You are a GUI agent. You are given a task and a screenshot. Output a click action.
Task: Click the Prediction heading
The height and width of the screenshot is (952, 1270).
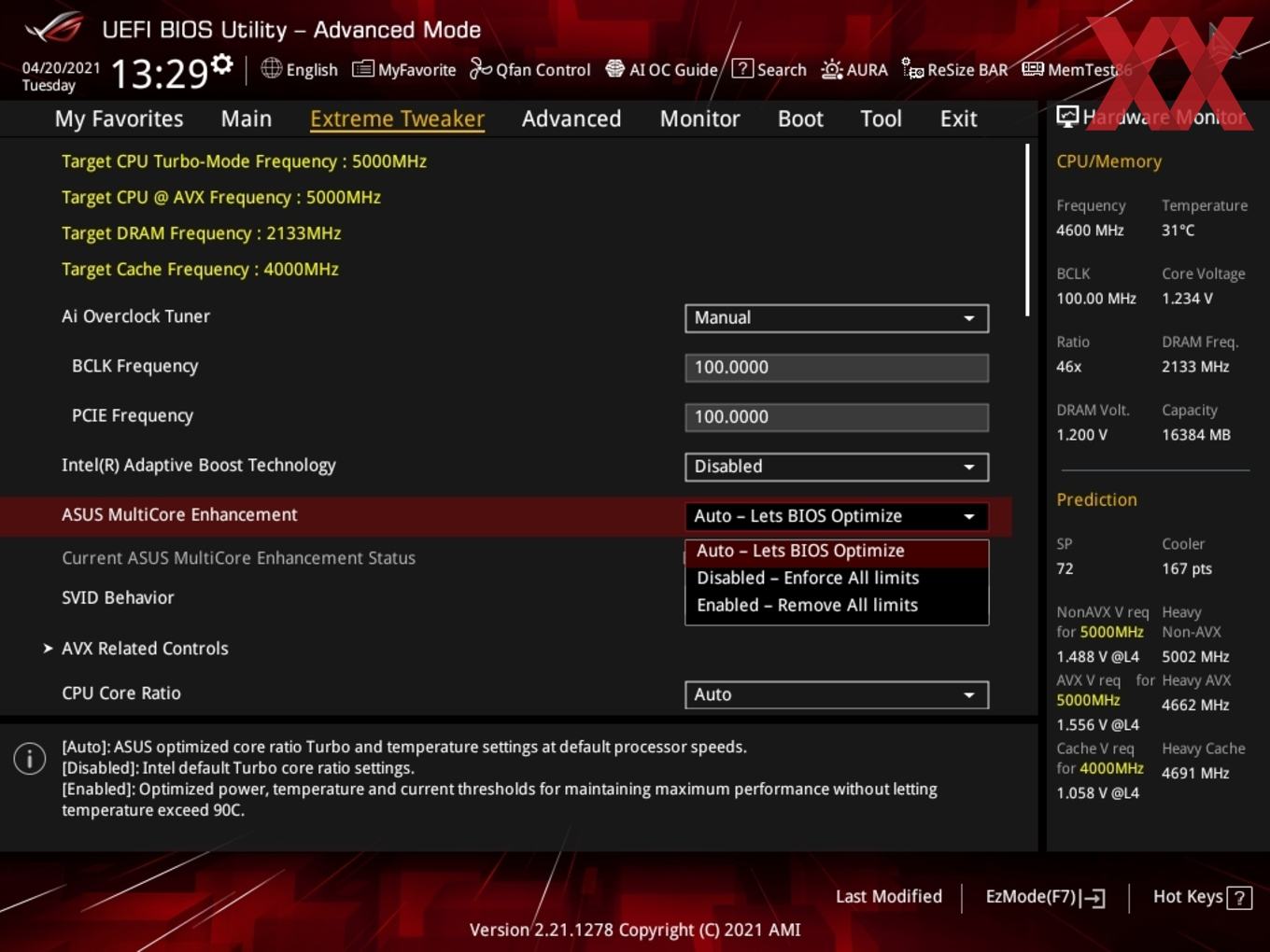pyautogui.click(x=1096, y=499)
